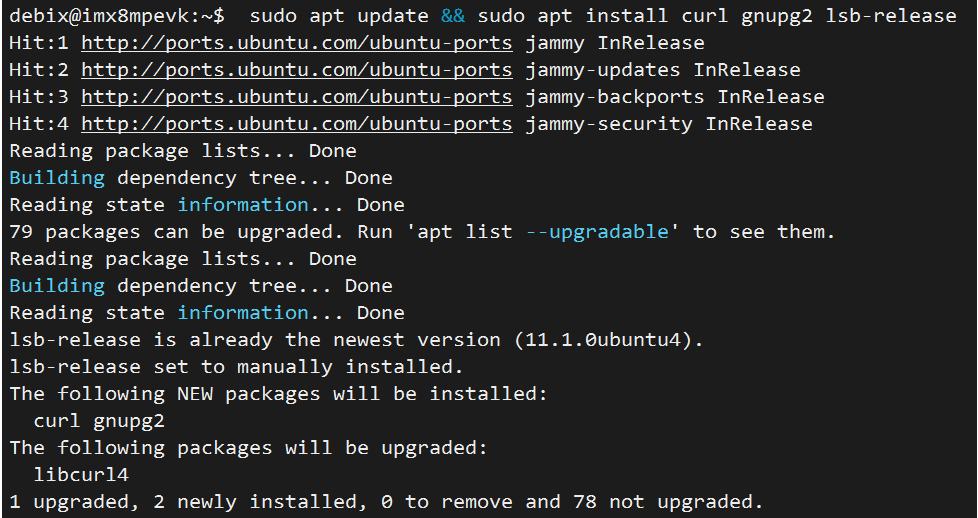Open the jammy-backports ports.ubuntu.com link

(297, 97)
